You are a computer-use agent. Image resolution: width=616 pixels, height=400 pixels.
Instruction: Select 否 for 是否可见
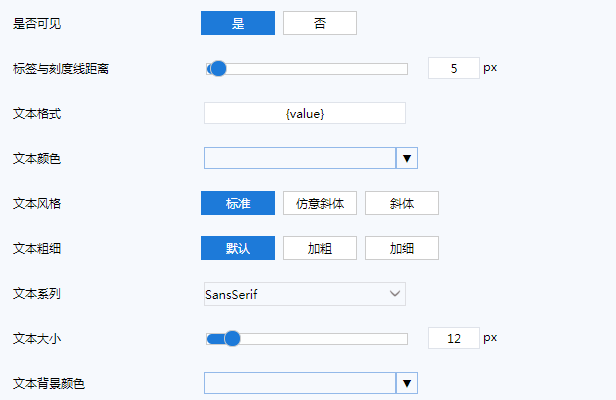[319, 23]
